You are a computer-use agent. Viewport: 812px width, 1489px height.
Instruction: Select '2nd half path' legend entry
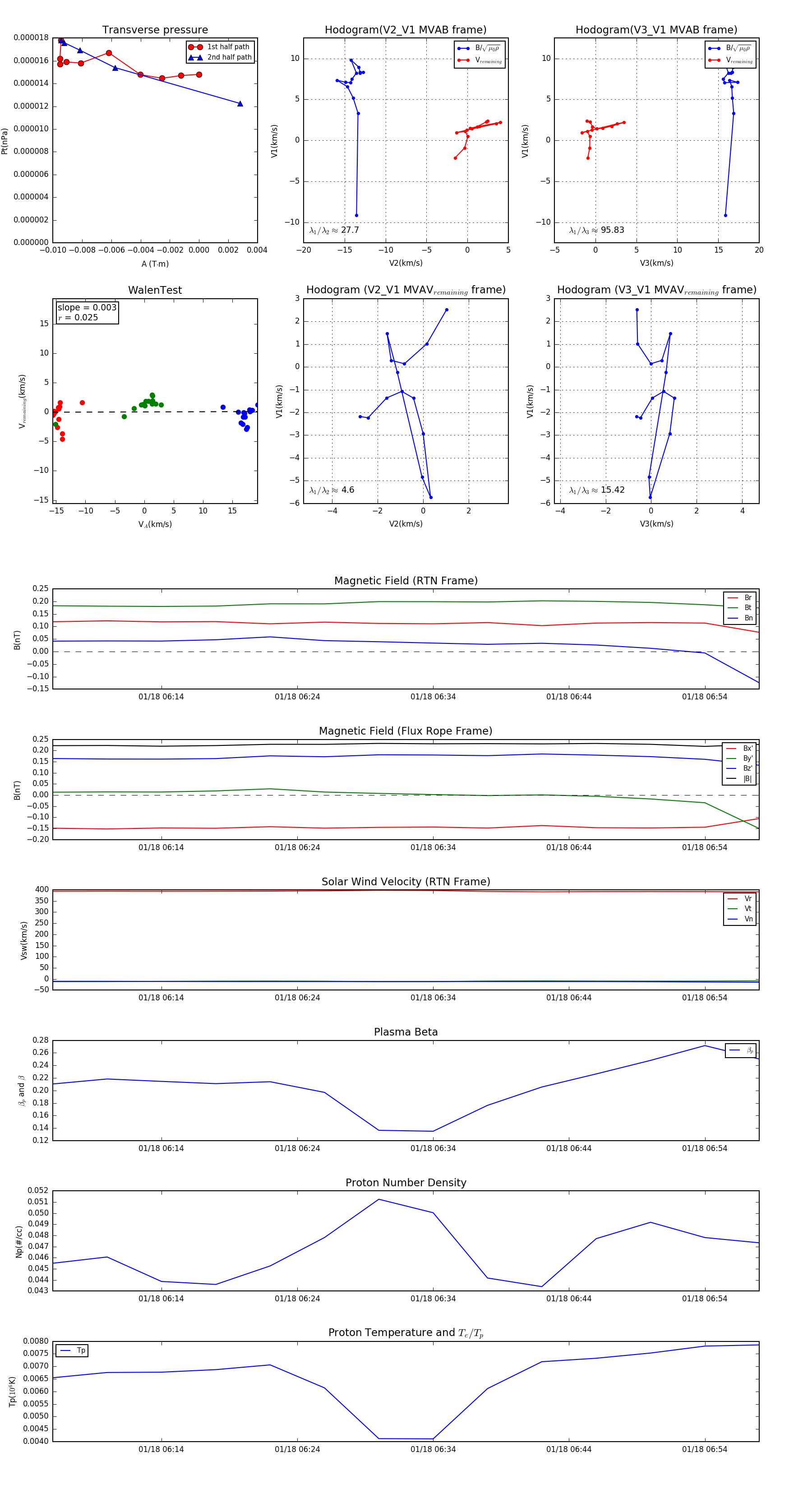click(220, 57)
